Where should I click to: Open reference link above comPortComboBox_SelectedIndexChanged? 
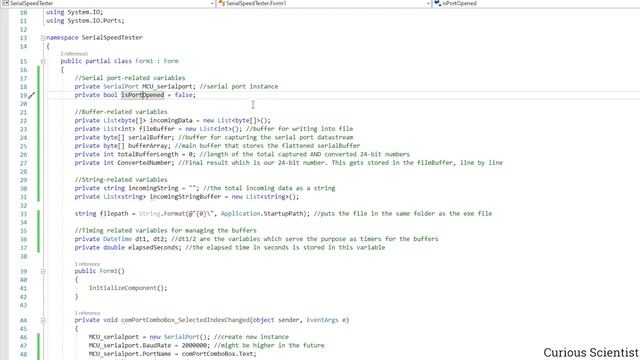coord(87,313)
